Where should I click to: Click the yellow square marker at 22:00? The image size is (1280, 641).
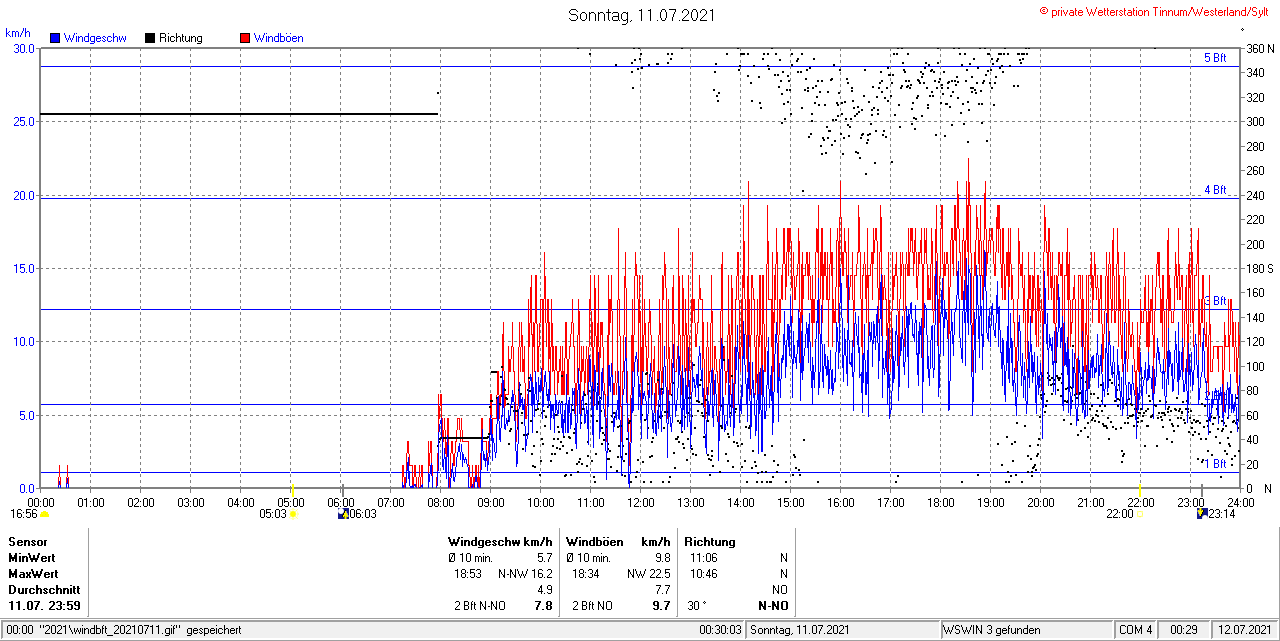1141,514
